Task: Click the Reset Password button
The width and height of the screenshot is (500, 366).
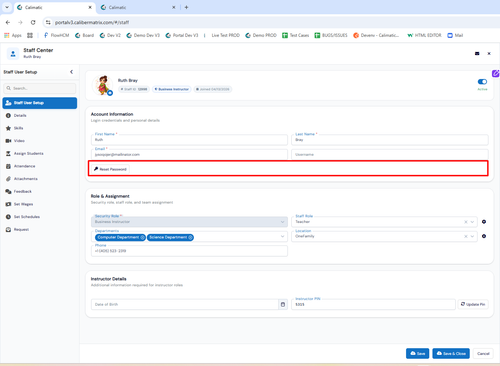Action: (x=110, y=169)
